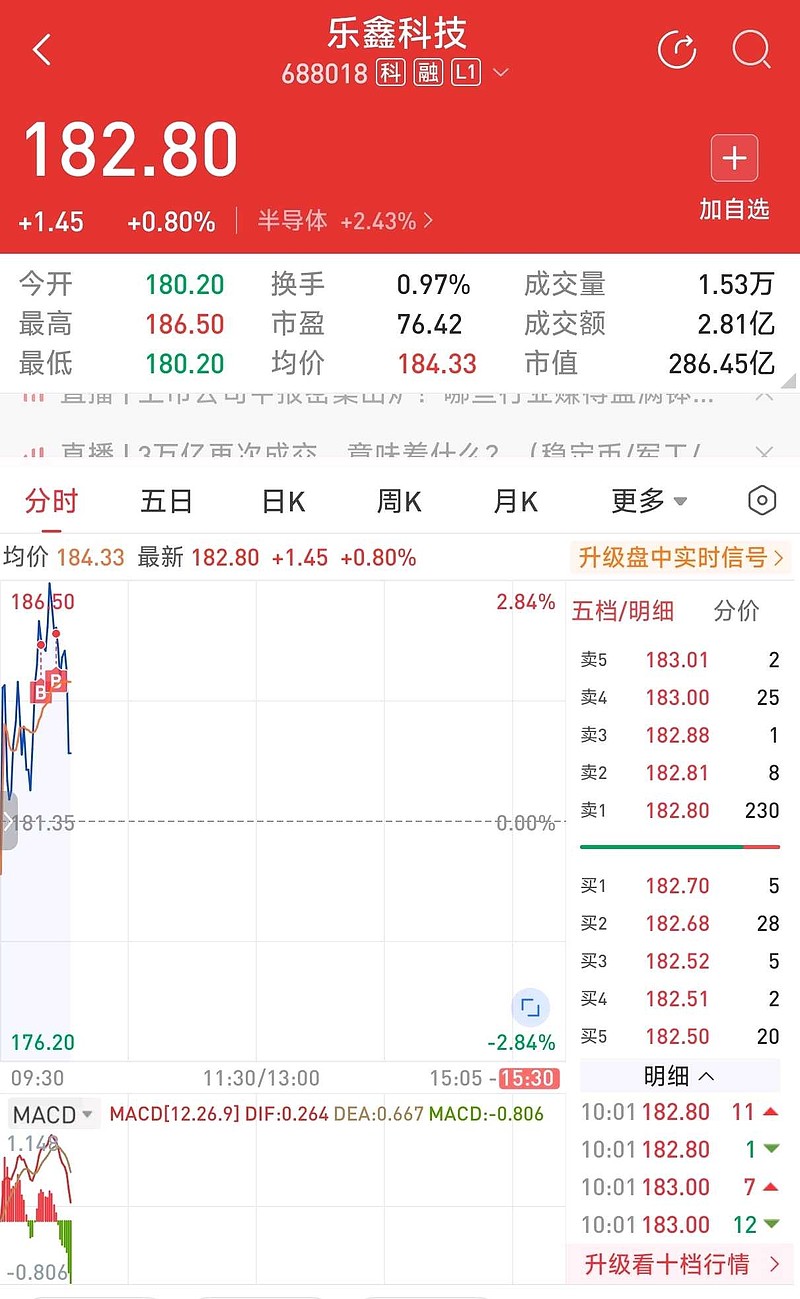Image resolution: width=800 pixels, height=1299 pixels.
Task: Tap trade detail 183.00 volume 7
Action: tap(680, 1187)
